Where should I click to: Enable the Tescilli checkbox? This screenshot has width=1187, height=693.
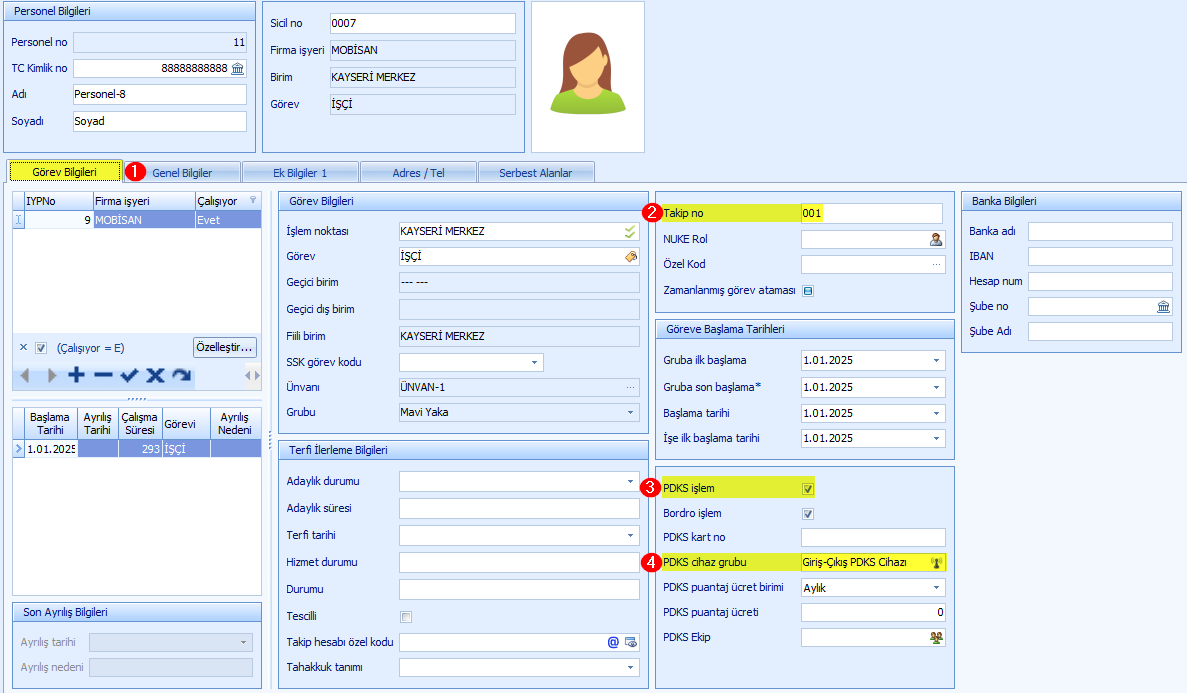pos(406,616)
